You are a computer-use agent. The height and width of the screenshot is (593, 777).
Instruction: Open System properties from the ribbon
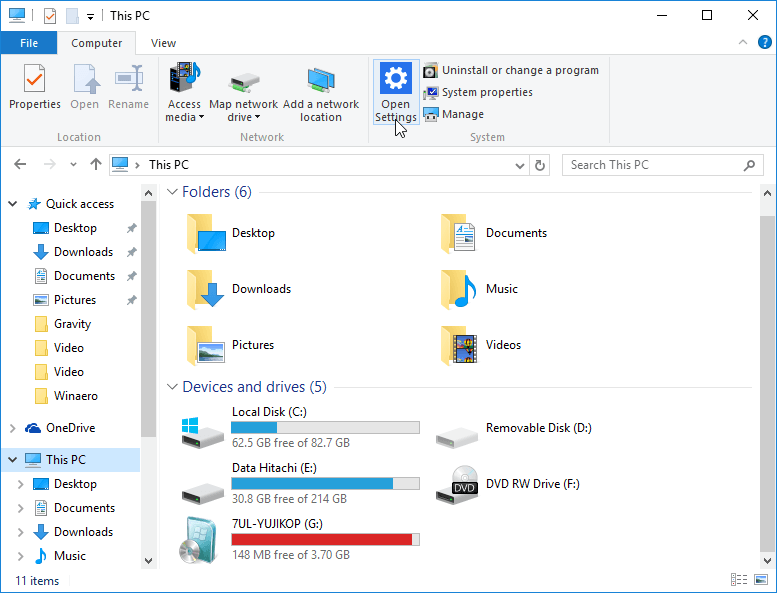click(478, 92)
